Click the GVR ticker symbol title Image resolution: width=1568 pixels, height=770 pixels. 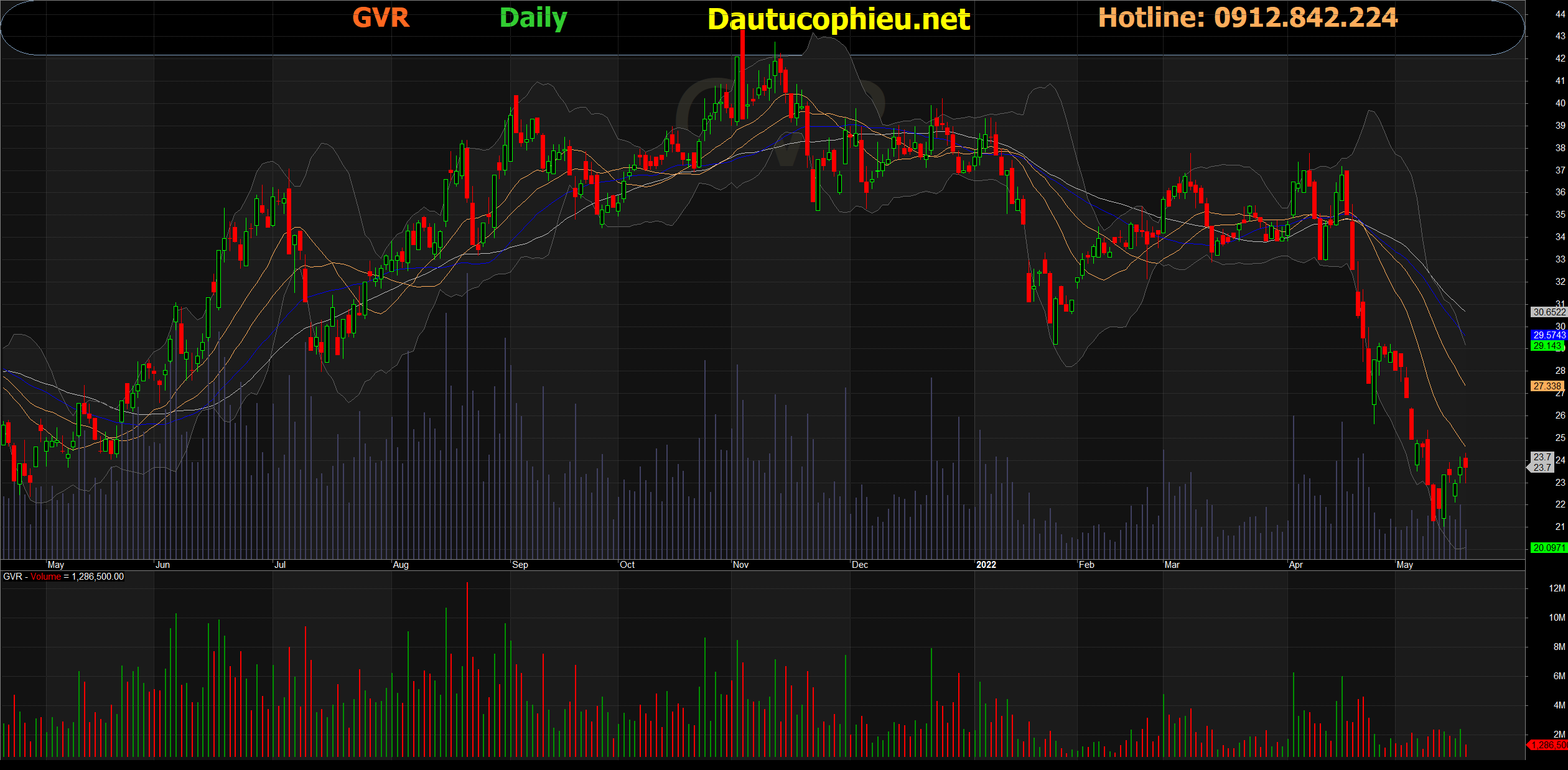(x=381, y=17)
